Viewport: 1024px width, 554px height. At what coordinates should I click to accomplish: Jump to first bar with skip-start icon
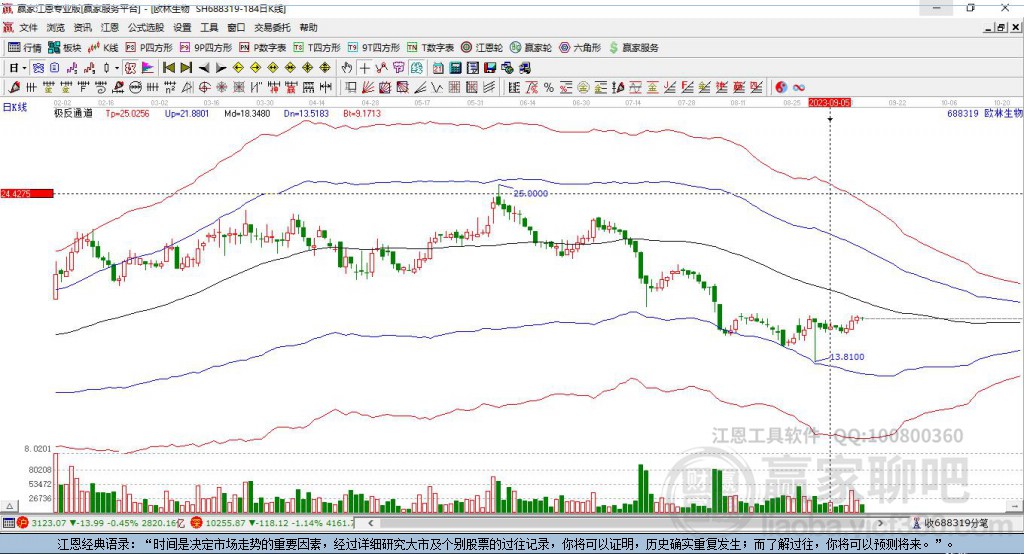pos(168,68)
